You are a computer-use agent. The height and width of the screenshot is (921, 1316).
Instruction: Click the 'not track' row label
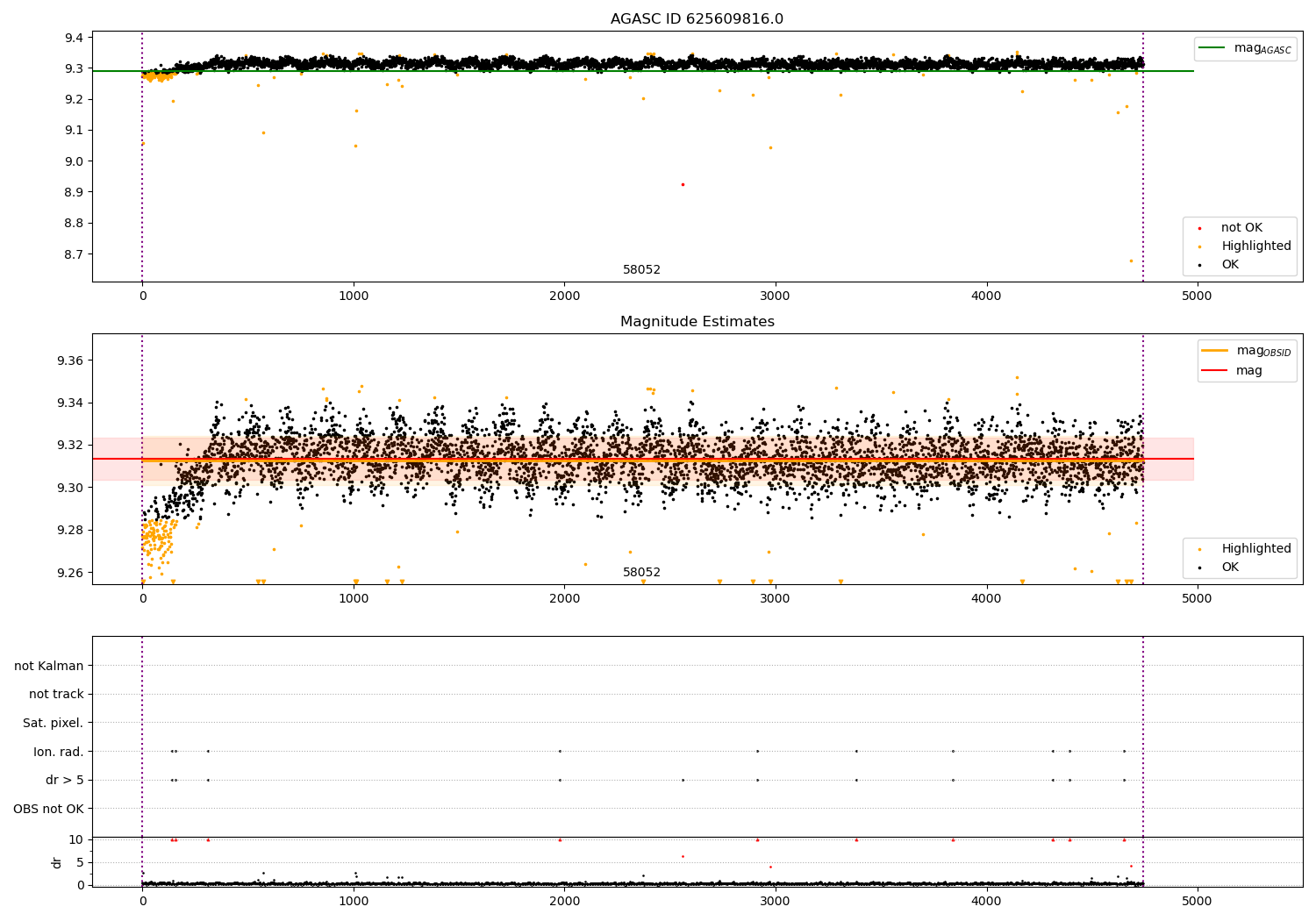point(56,694)
